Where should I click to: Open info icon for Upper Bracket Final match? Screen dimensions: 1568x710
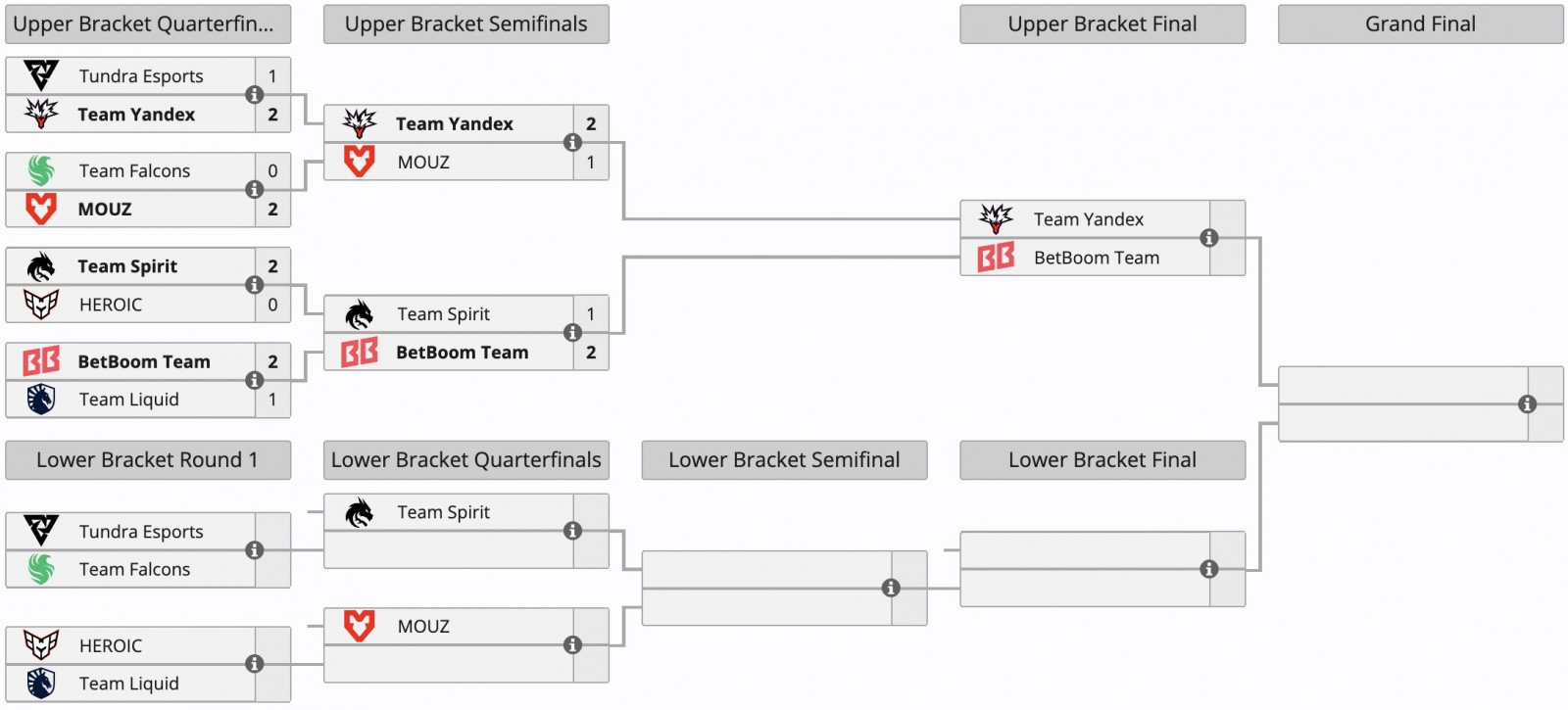coord(1209,238)
